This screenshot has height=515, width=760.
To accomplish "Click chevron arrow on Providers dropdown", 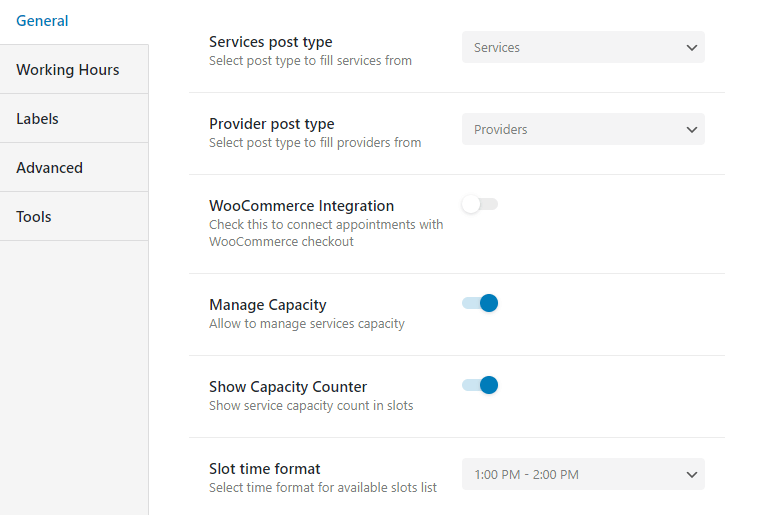I will pos(692,130).
